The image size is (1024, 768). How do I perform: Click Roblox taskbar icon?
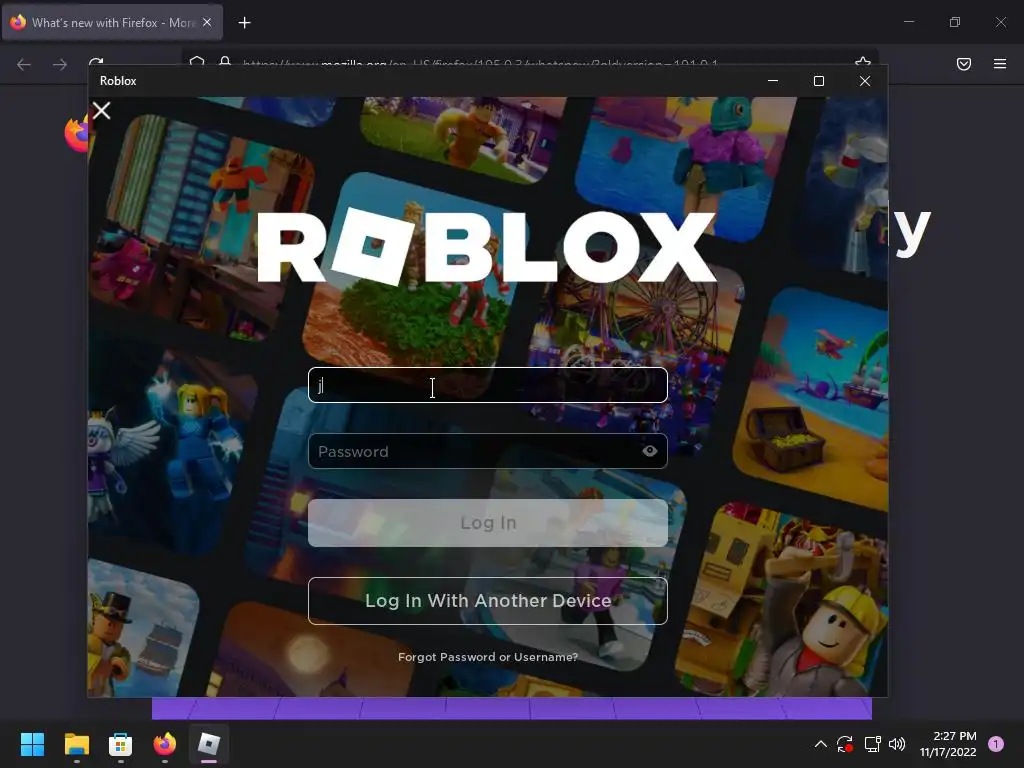click(x=209, y=744)
